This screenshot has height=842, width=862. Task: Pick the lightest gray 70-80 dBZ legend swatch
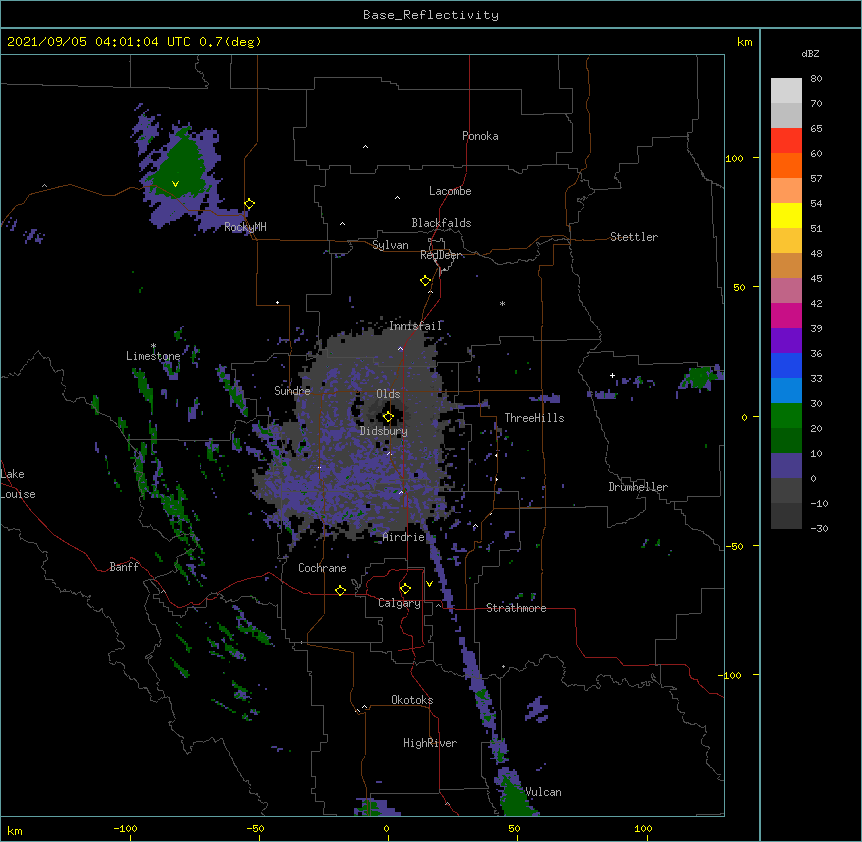[x=786, y=91]
